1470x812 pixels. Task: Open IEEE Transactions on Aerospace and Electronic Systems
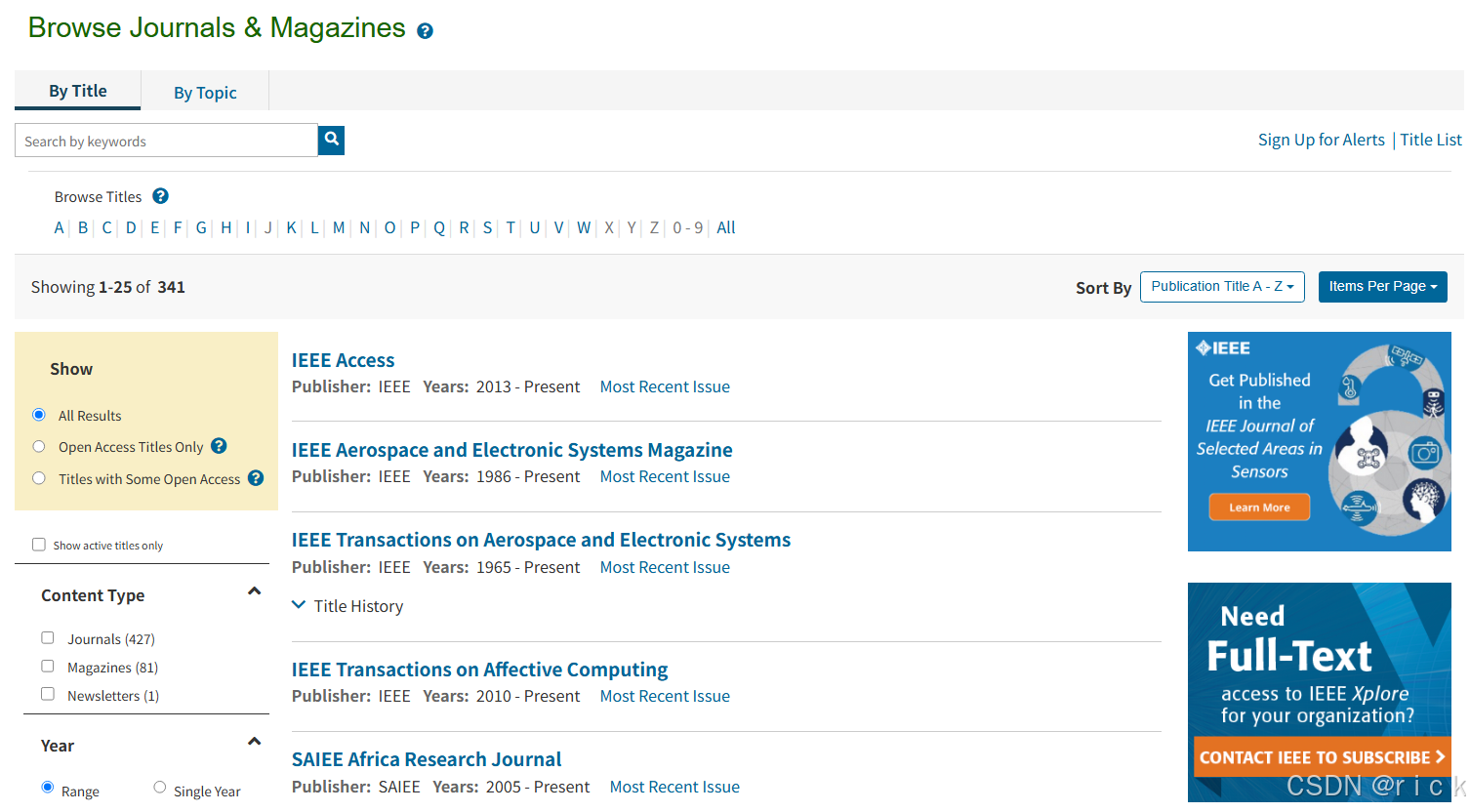[541, 540]
